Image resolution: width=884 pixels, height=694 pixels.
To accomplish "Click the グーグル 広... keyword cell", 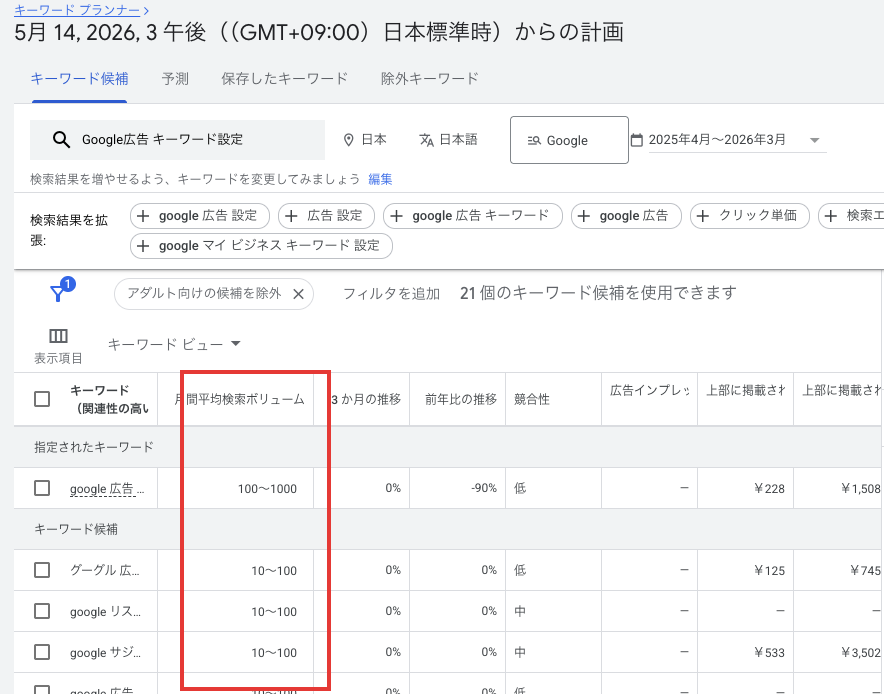I will pos(105,570).
